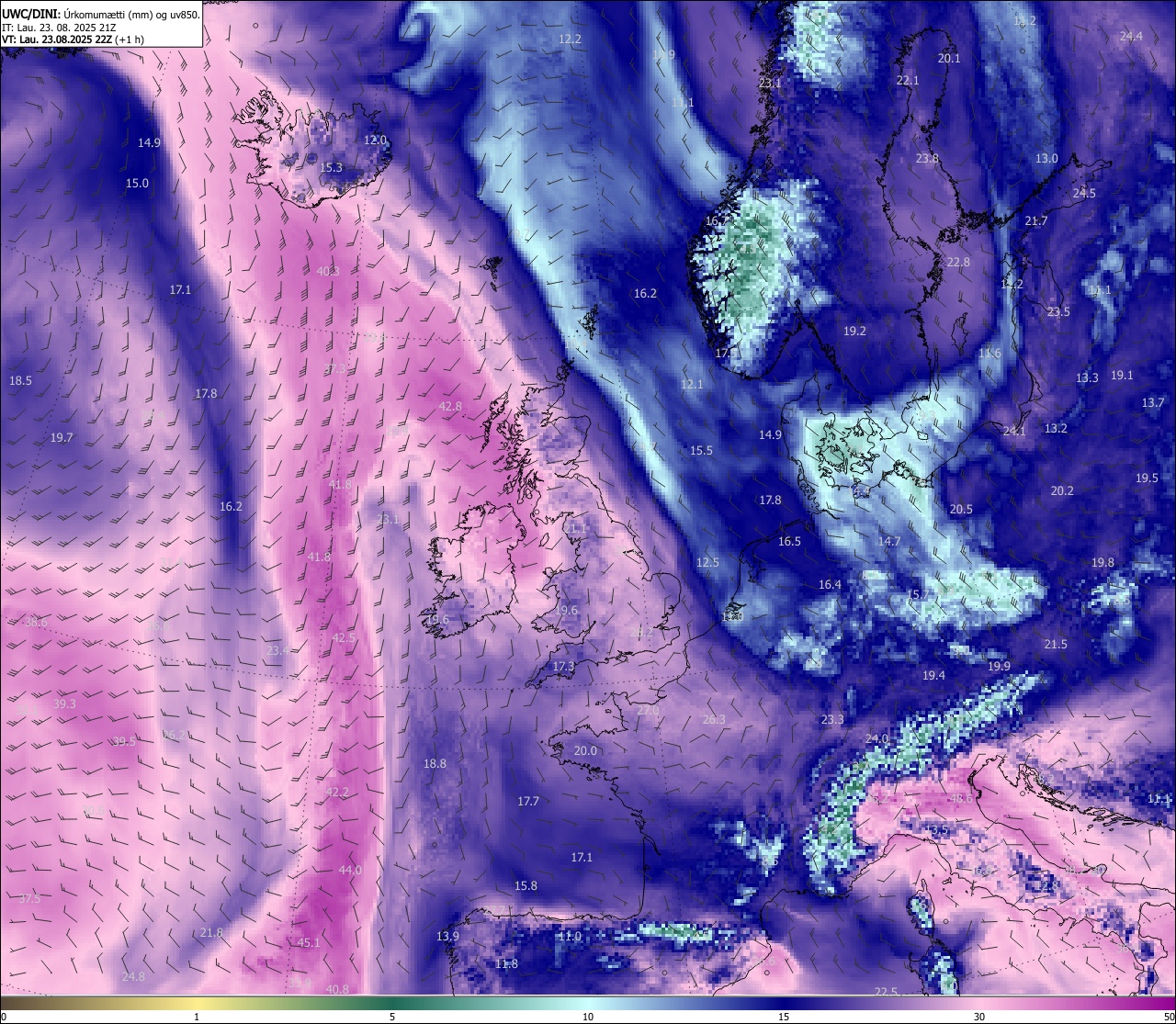Select the 23.3 value label
Image resolution: width=1176 pixels, height=1024 pixels.
point(832,719)
